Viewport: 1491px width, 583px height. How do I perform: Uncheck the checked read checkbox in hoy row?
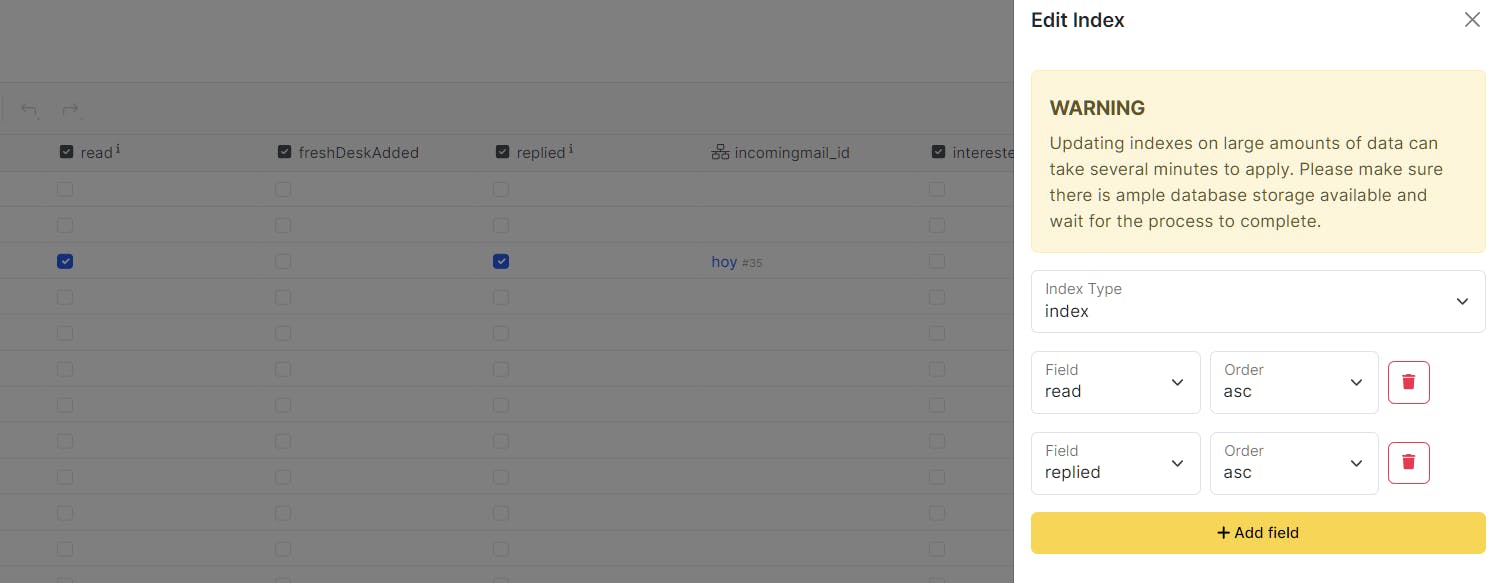tap(65, 261)
